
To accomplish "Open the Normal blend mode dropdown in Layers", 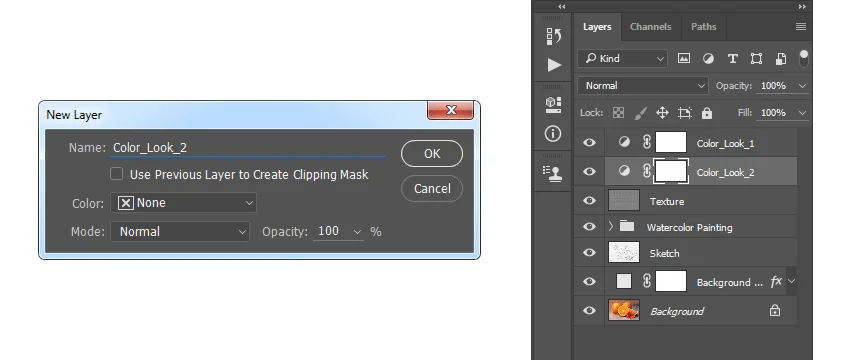I will 643,86.
